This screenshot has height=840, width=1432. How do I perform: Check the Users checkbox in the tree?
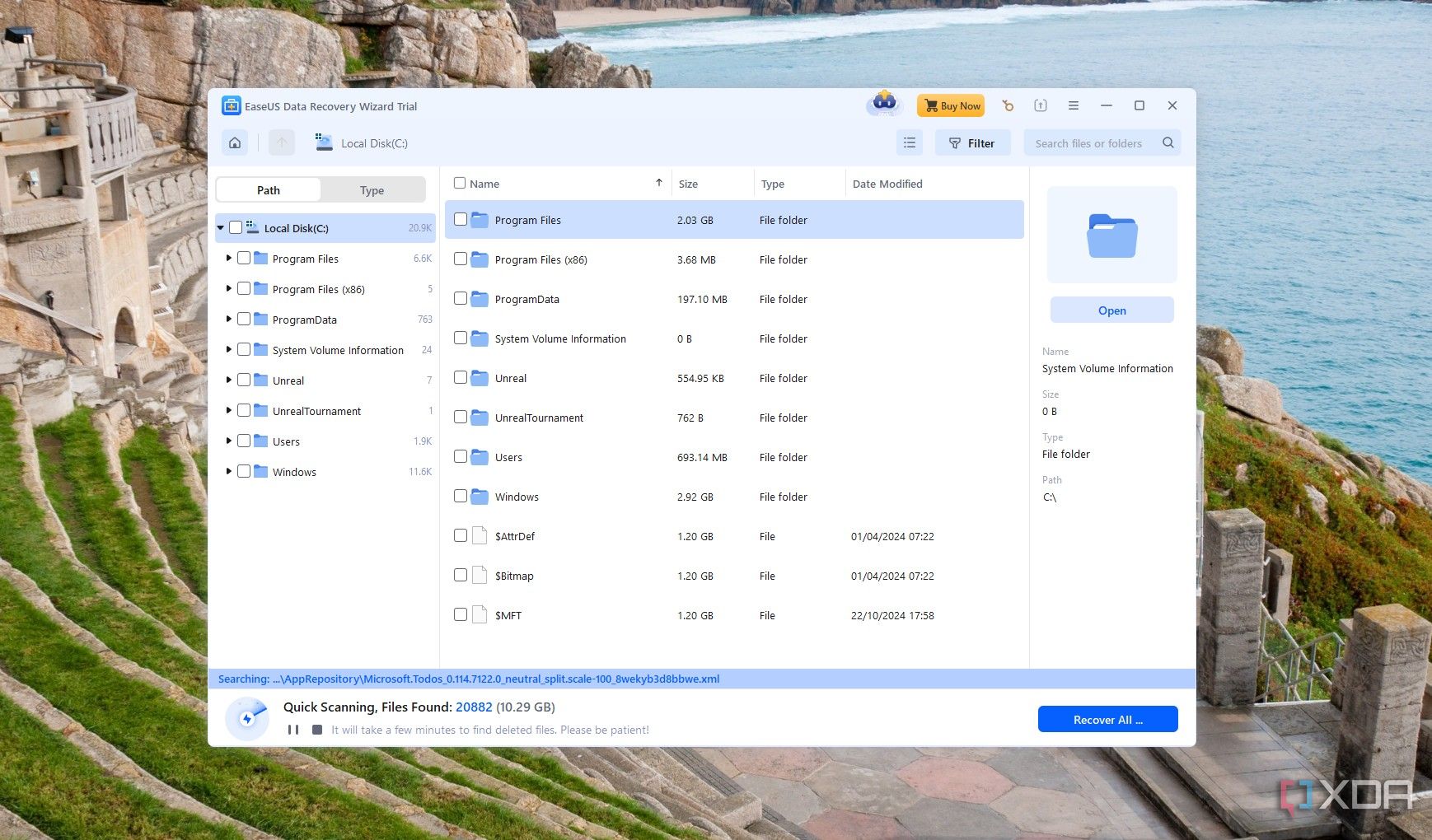click(x=244, y=441)
